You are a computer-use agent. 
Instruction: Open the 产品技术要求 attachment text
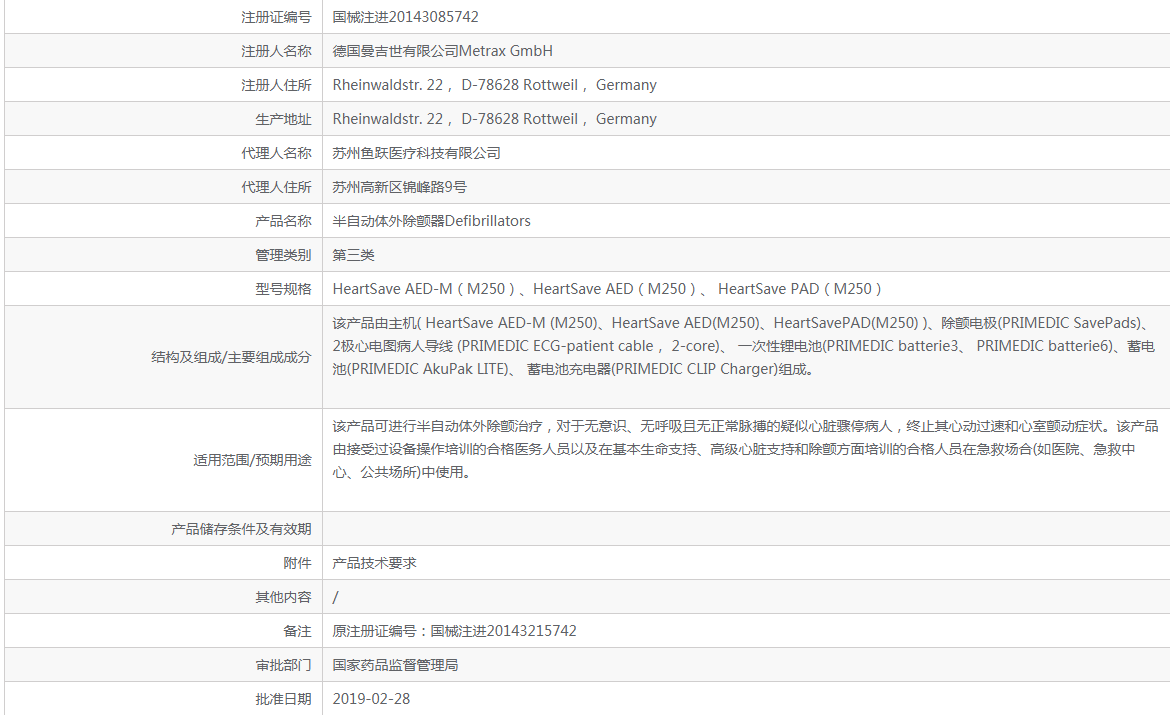[375, 563]
